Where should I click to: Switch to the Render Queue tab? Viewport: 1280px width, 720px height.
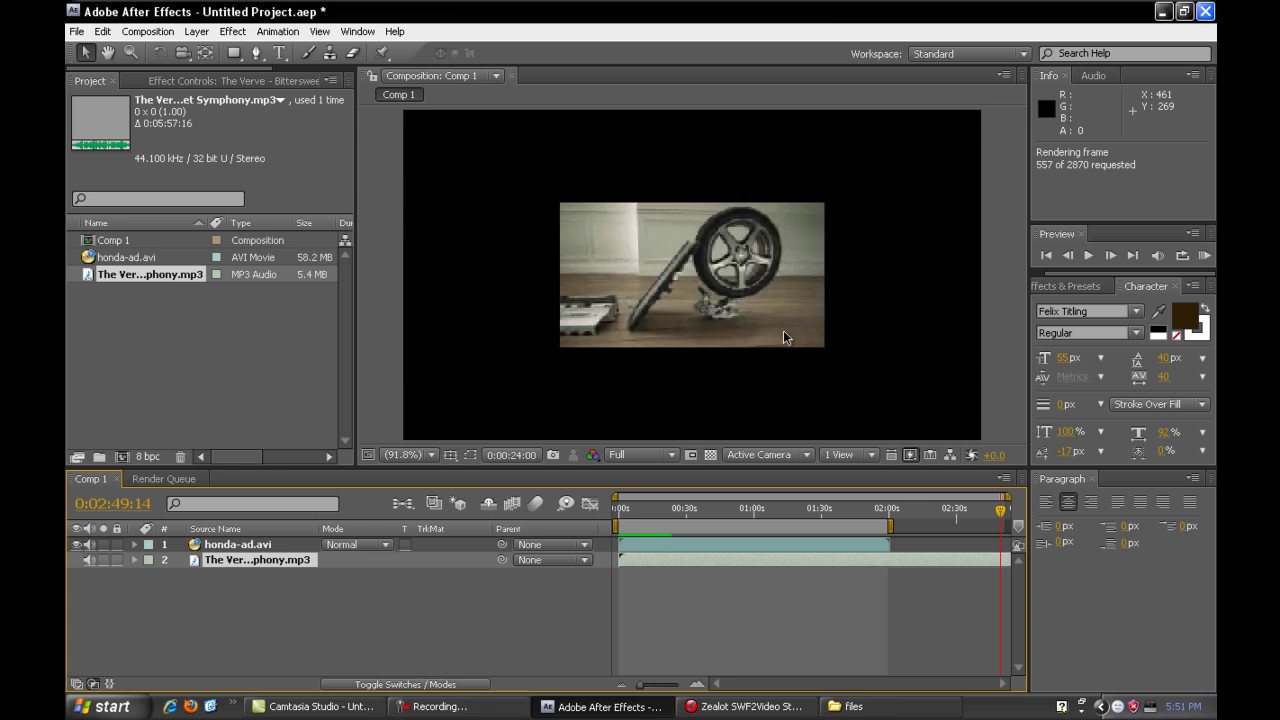[x=164, y=479]
